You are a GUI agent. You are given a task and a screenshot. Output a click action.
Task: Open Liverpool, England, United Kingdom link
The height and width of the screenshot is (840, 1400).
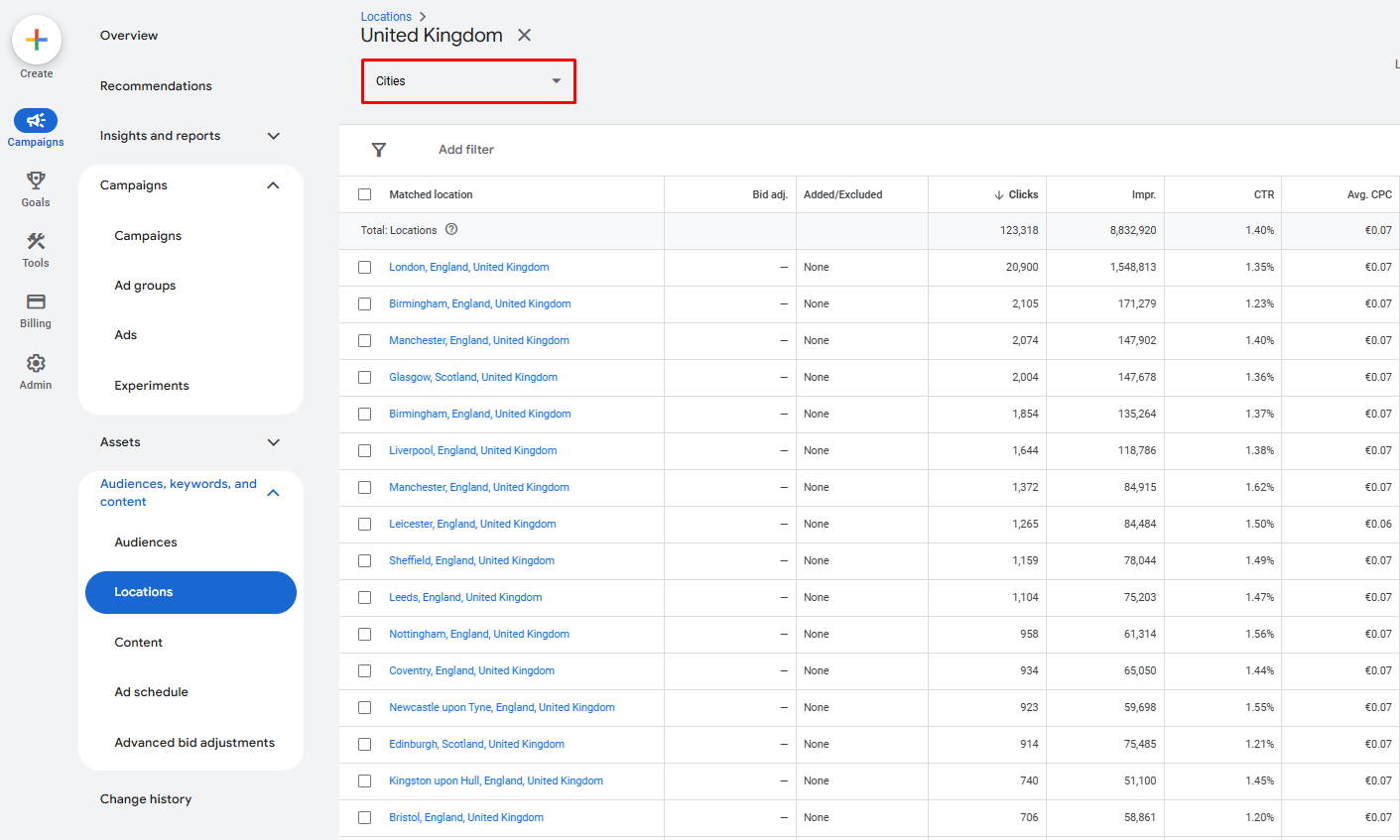(473, 451)
